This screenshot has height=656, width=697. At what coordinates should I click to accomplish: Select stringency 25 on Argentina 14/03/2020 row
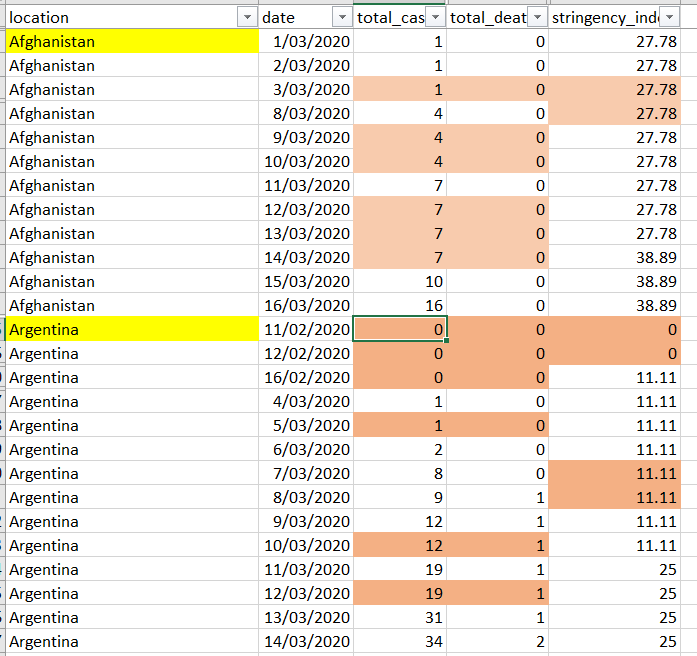(615, 641)
